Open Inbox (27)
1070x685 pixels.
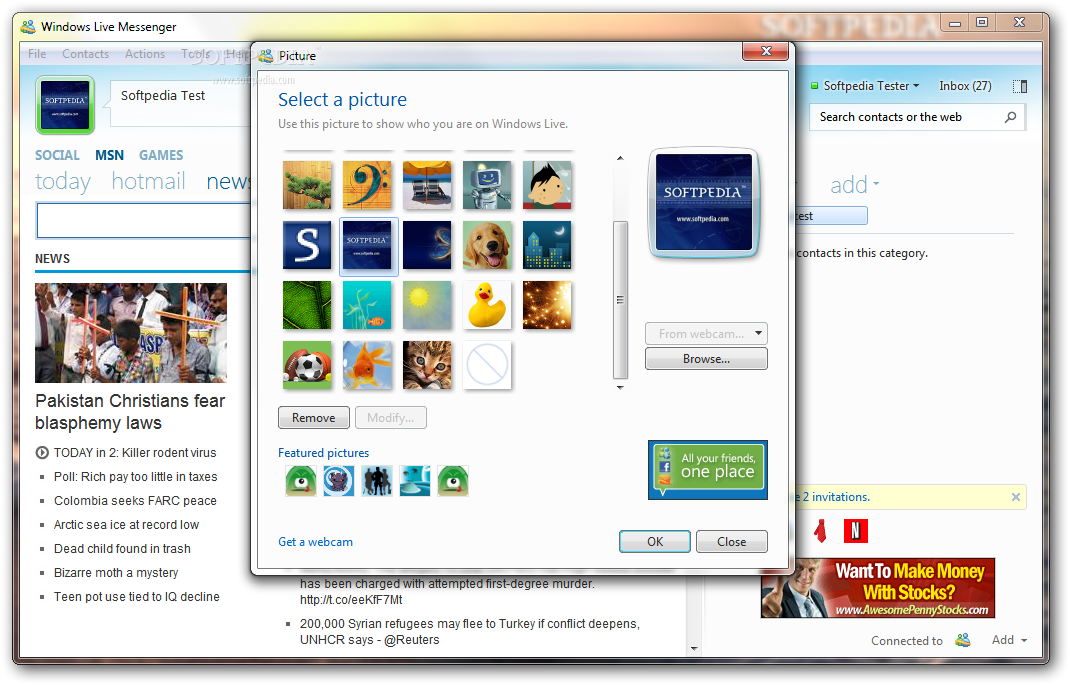(965, 86)
